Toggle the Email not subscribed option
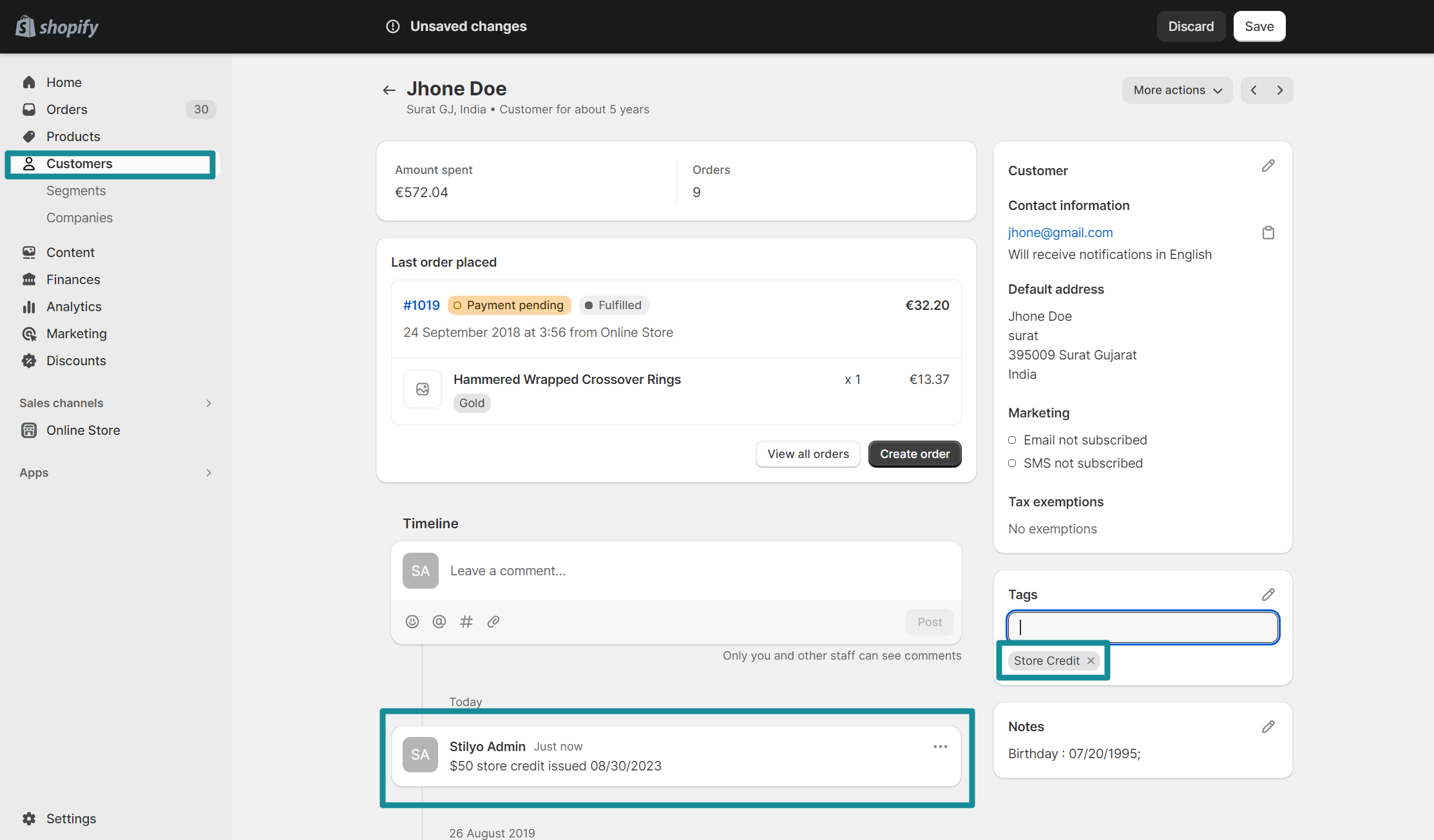Image resolution: width=1434 pixels, height=840 pixels. coord(1012,440)
